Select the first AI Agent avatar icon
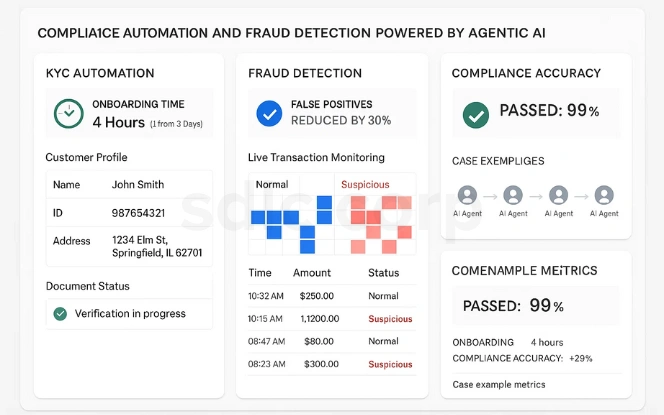 (x=467, y=195)
